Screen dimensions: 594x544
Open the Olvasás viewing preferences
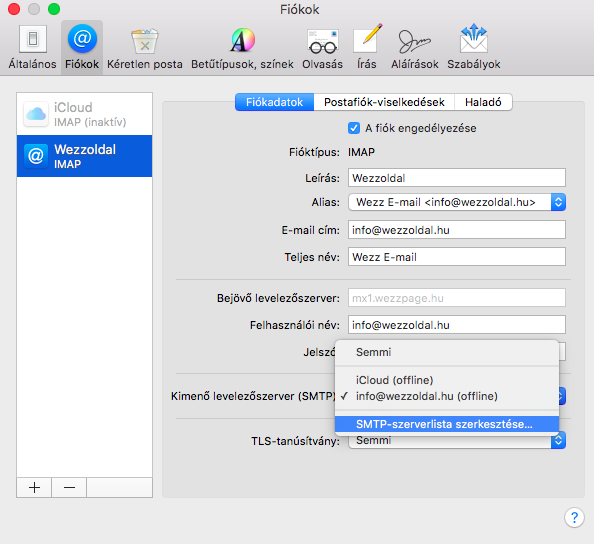click(x=322, y=47)
